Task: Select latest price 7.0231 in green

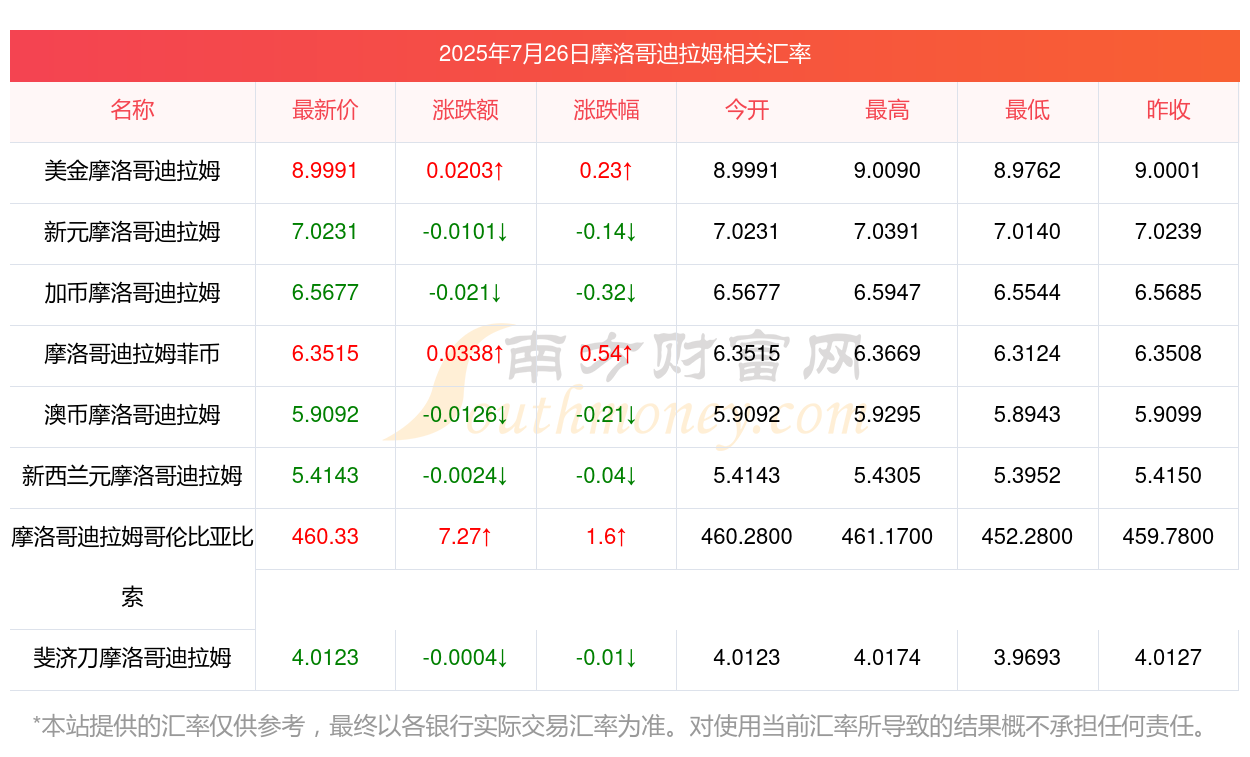Action: point(325,232)
